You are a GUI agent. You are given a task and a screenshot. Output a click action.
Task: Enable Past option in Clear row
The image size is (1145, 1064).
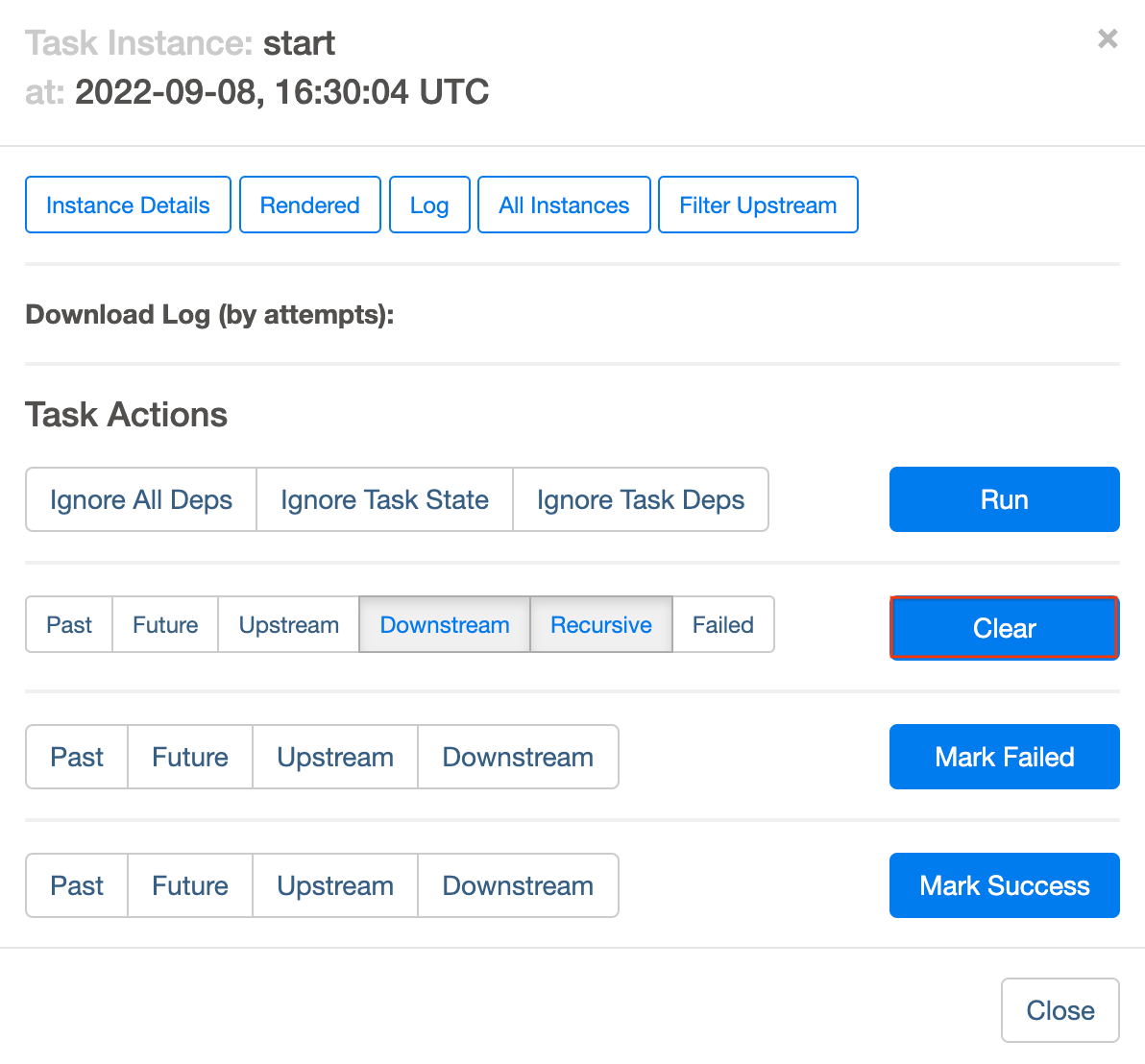click(69, 625)
